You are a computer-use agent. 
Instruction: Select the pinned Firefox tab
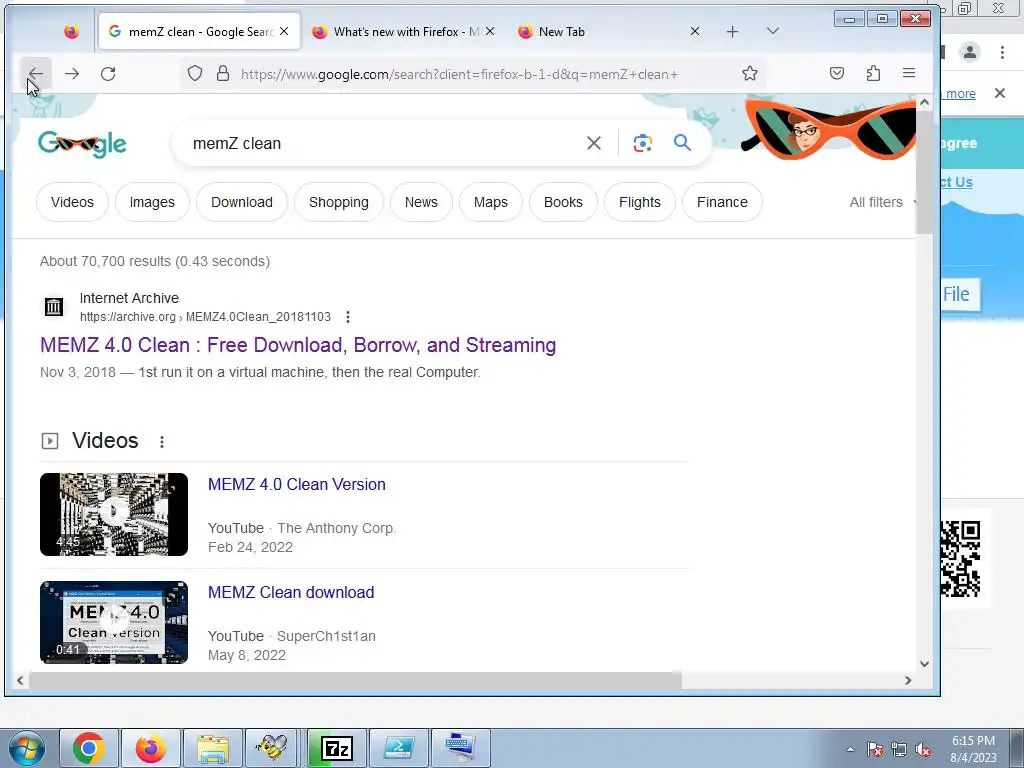(71, 31)
